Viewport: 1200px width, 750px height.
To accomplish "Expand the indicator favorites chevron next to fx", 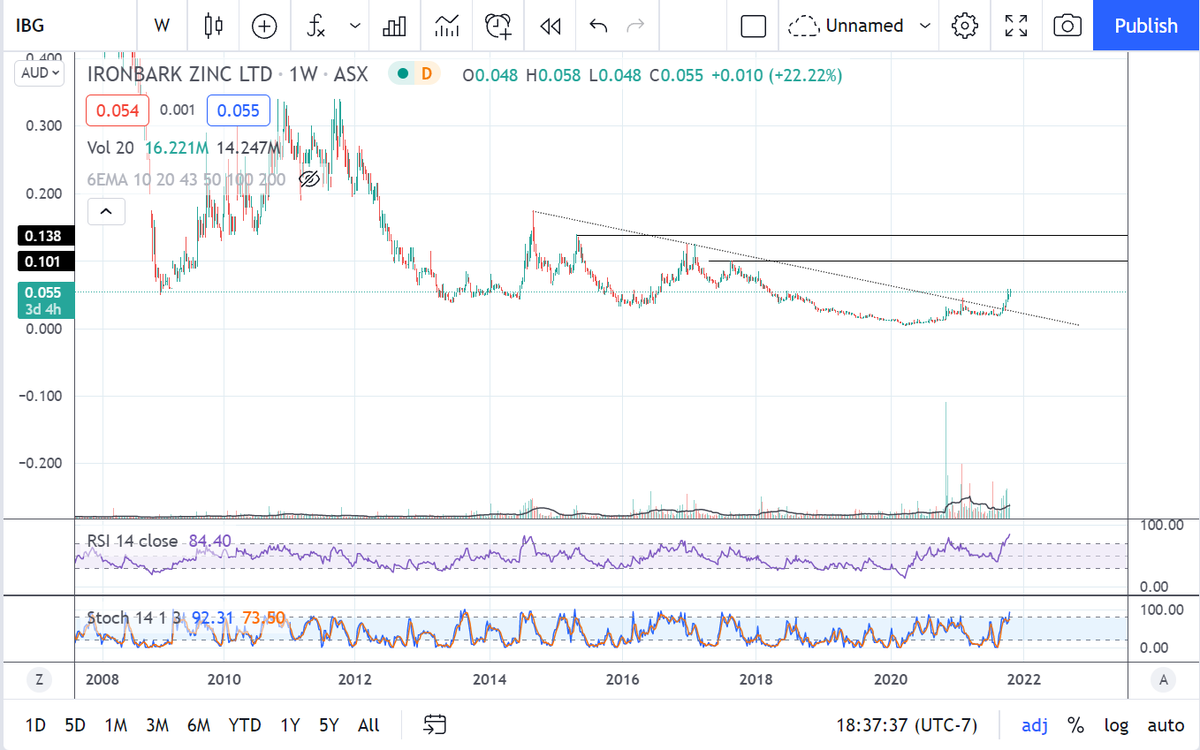I will (x=355, y=26).
